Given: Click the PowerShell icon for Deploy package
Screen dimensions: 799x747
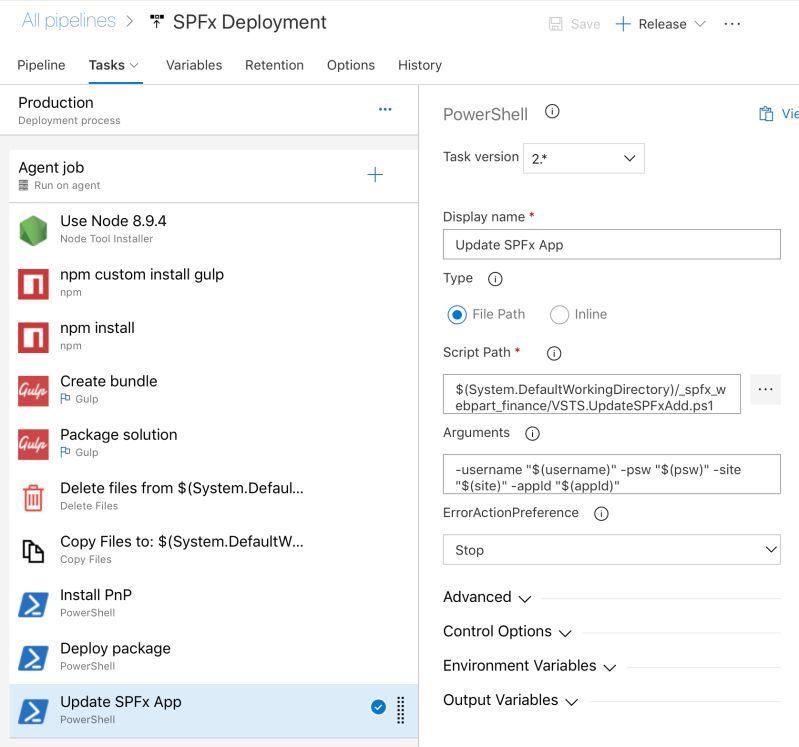Looking at the screenshot, I should pyautogui.click(x=33, y=658).
